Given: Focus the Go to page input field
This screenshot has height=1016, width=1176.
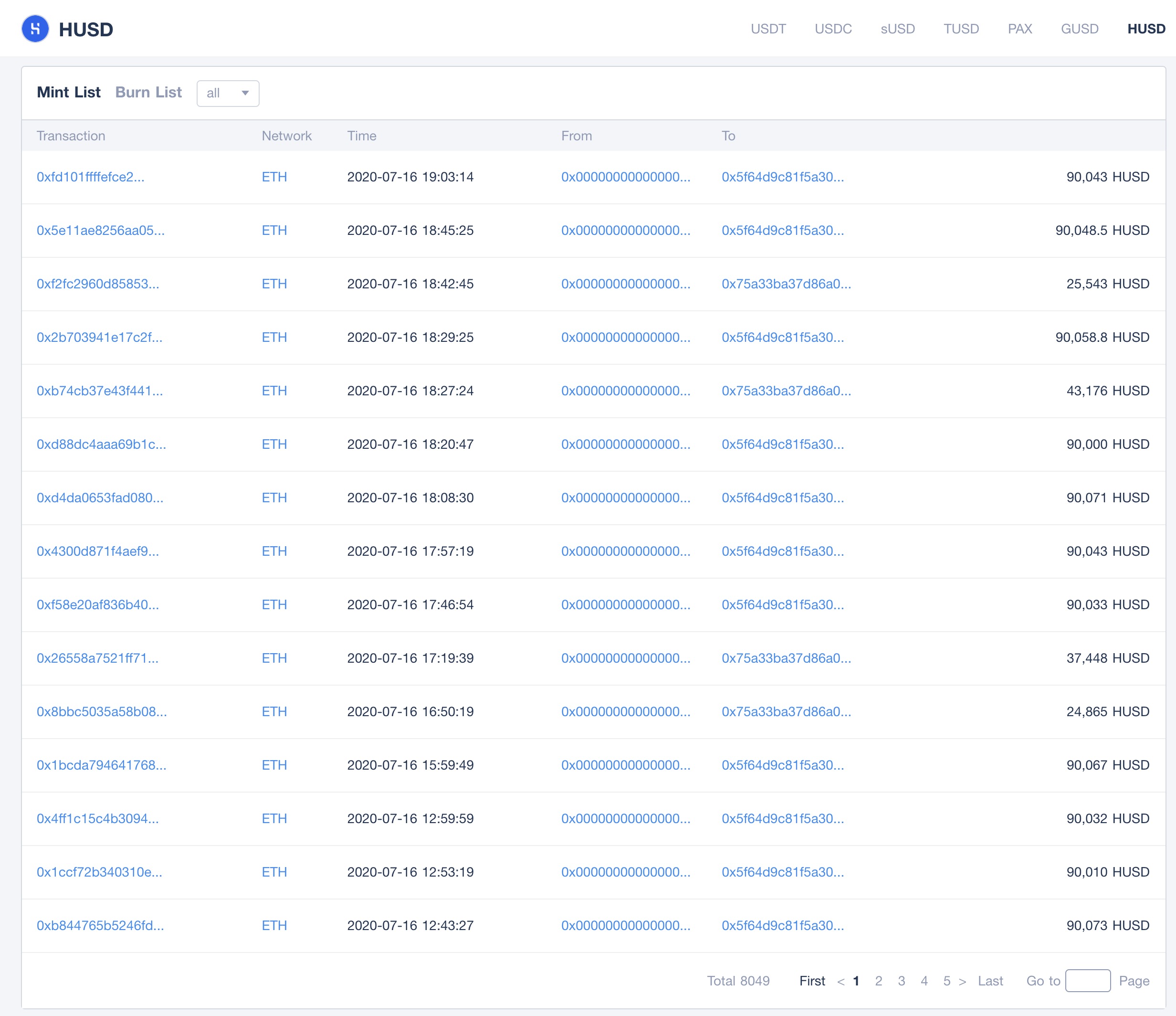Looking at the screenshot, I should tap(1087, 981).
